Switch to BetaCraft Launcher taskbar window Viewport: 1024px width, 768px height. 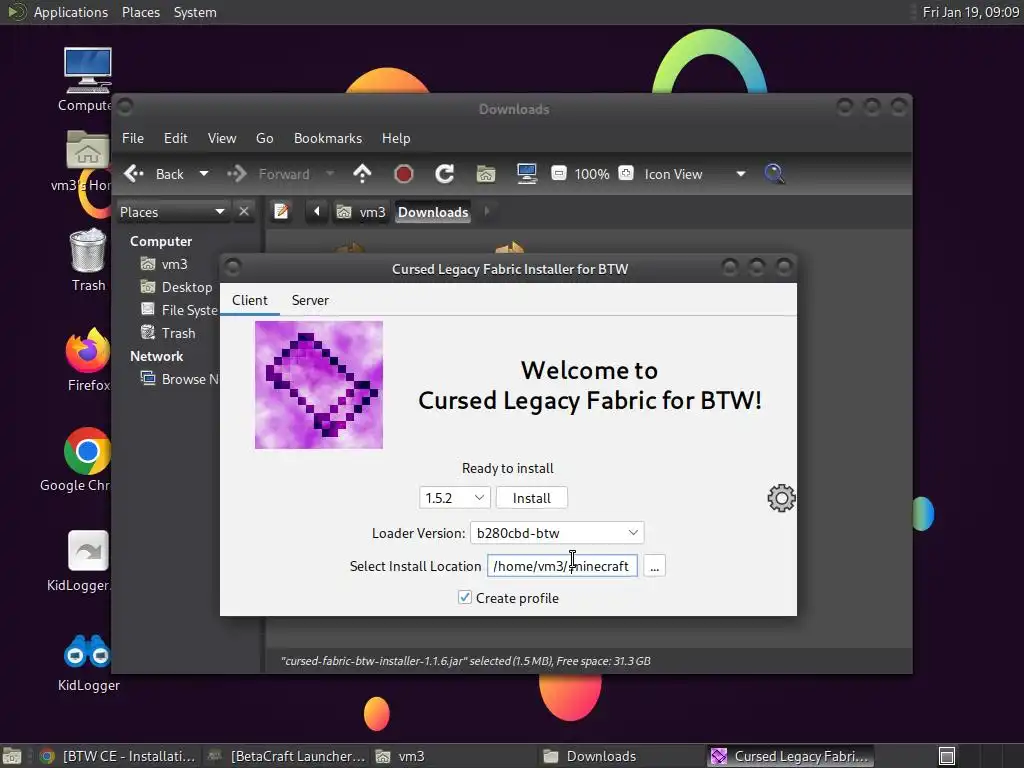coord(285,756)
